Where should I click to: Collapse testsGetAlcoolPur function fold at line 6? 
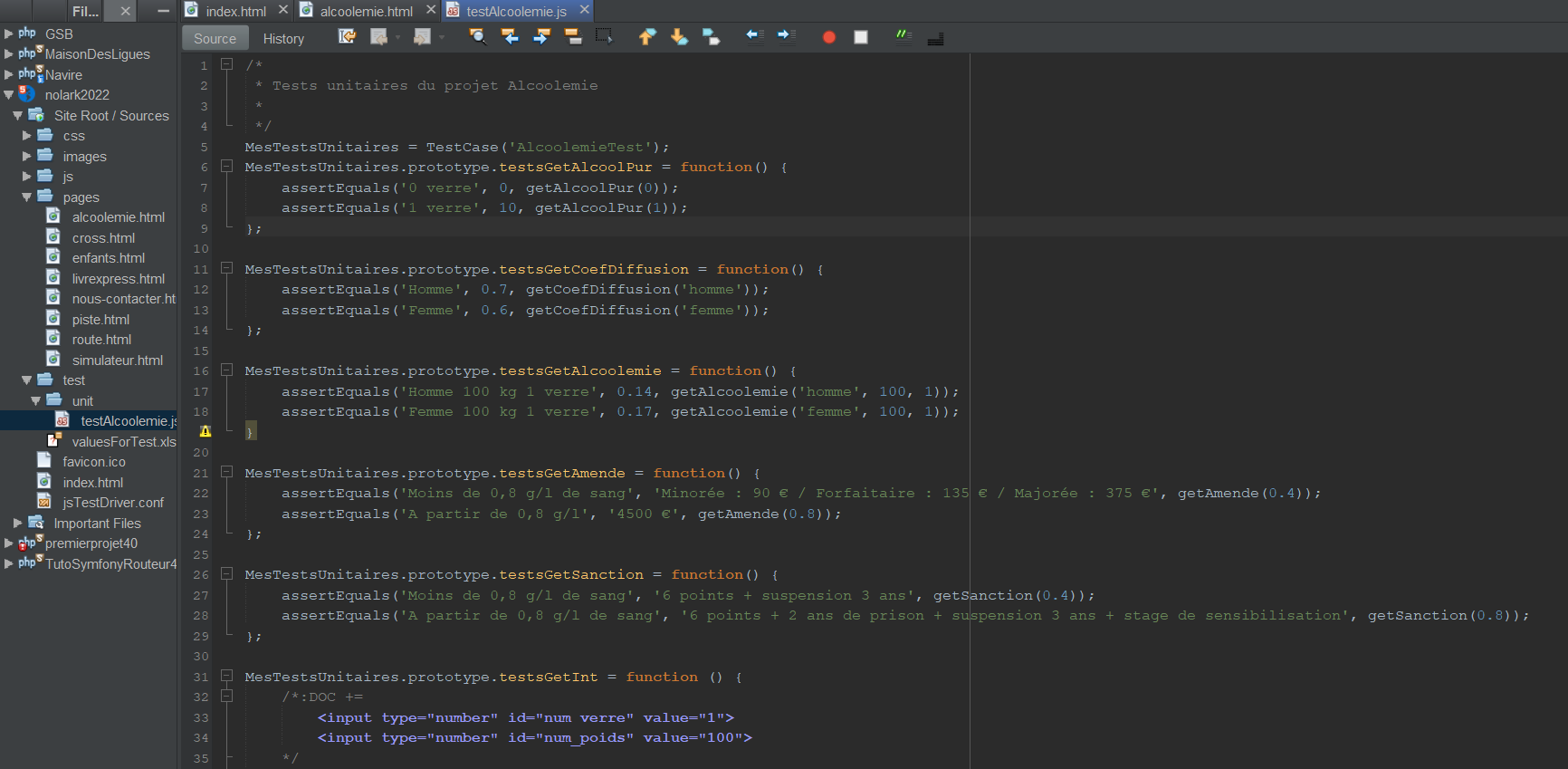coord(227,167)
